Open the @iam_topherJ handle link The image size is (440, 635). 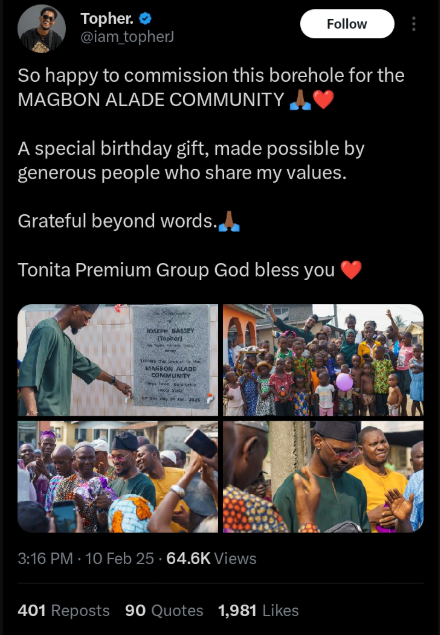[127, 37]
